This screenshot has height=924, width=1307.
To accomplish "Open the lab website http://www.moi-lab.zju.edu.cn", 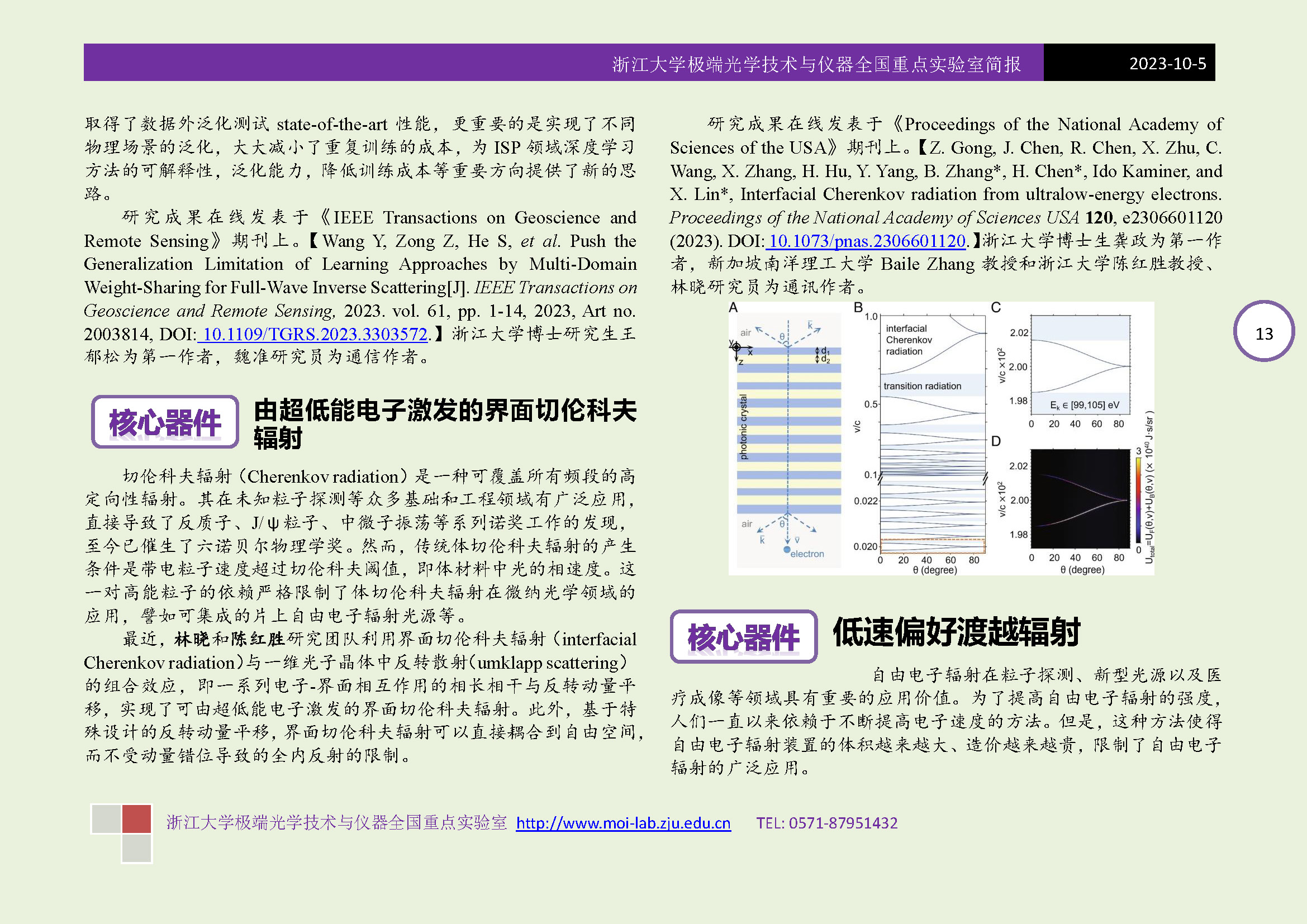I will point(624,823).
